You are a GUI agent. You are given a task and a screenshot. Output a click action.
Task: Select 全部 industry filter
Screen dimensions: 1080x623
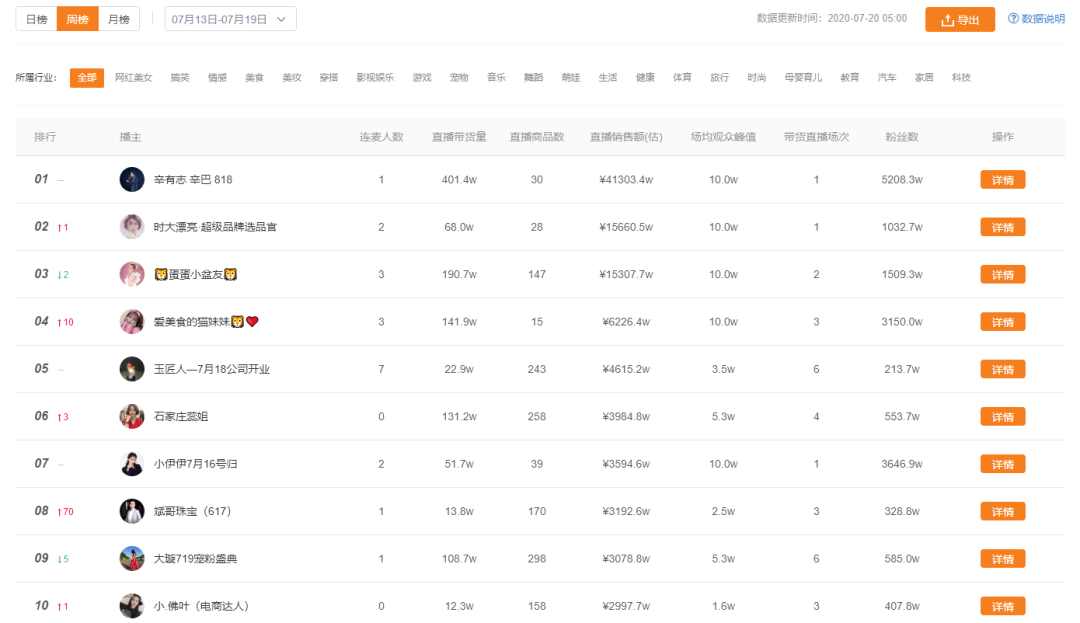87,78
